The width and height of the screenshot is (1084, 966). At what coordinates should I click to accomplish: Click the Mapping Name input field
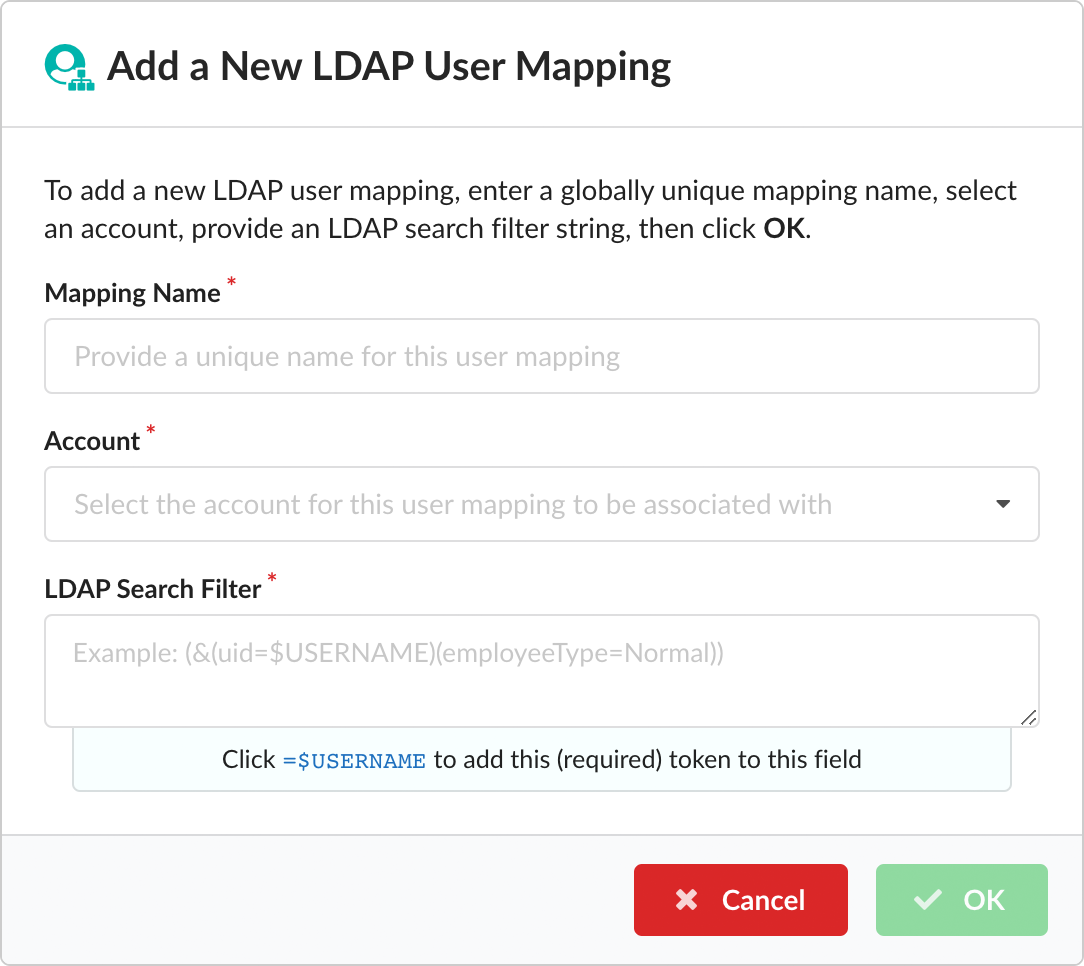click(x=541, y=356)
